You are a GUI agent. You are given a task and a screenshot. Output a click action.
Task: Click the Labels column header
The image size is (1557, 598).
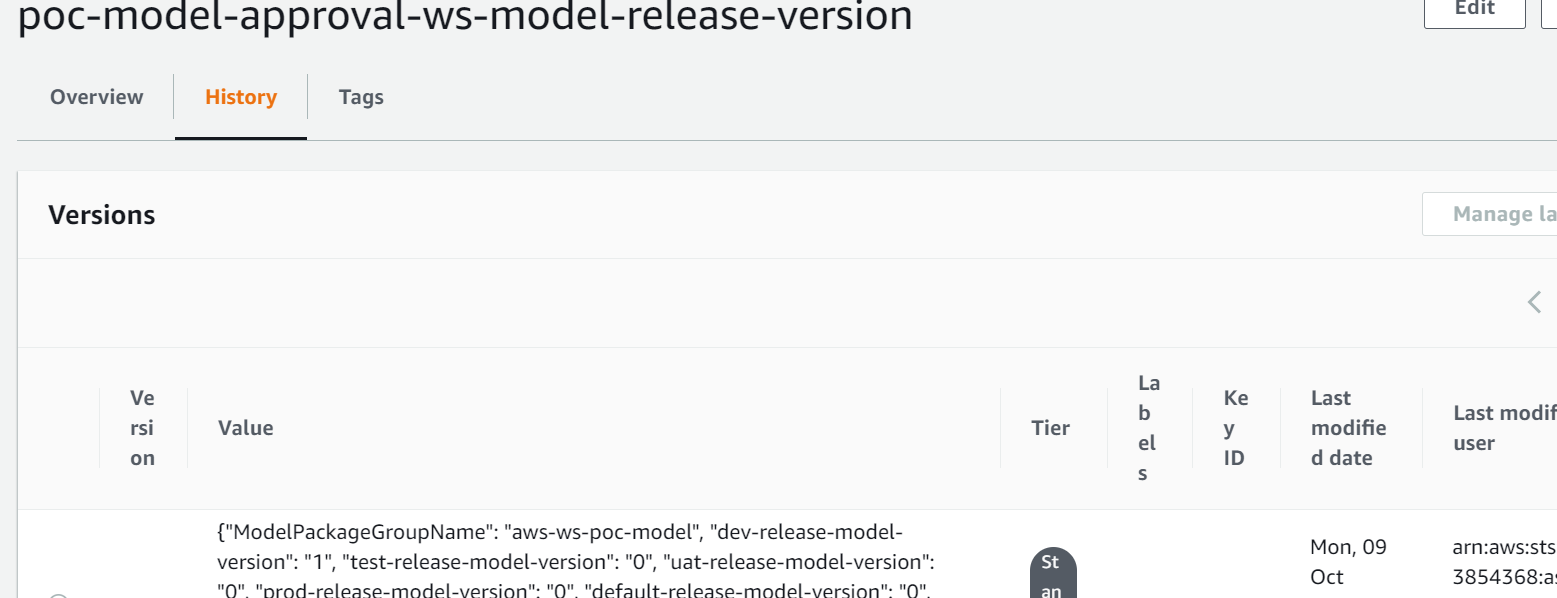click(x=1148, y=427)
